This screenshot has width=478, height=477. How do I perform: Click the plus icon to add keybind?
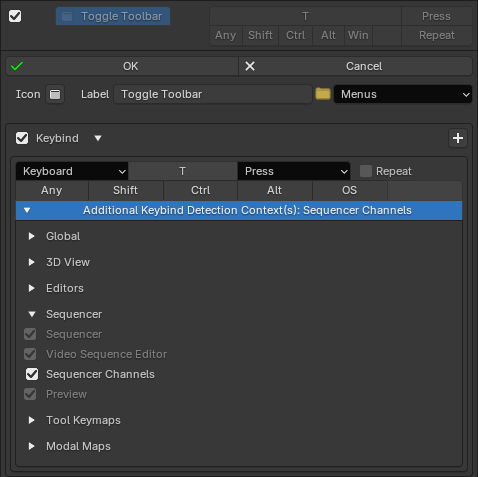(458, 138)
